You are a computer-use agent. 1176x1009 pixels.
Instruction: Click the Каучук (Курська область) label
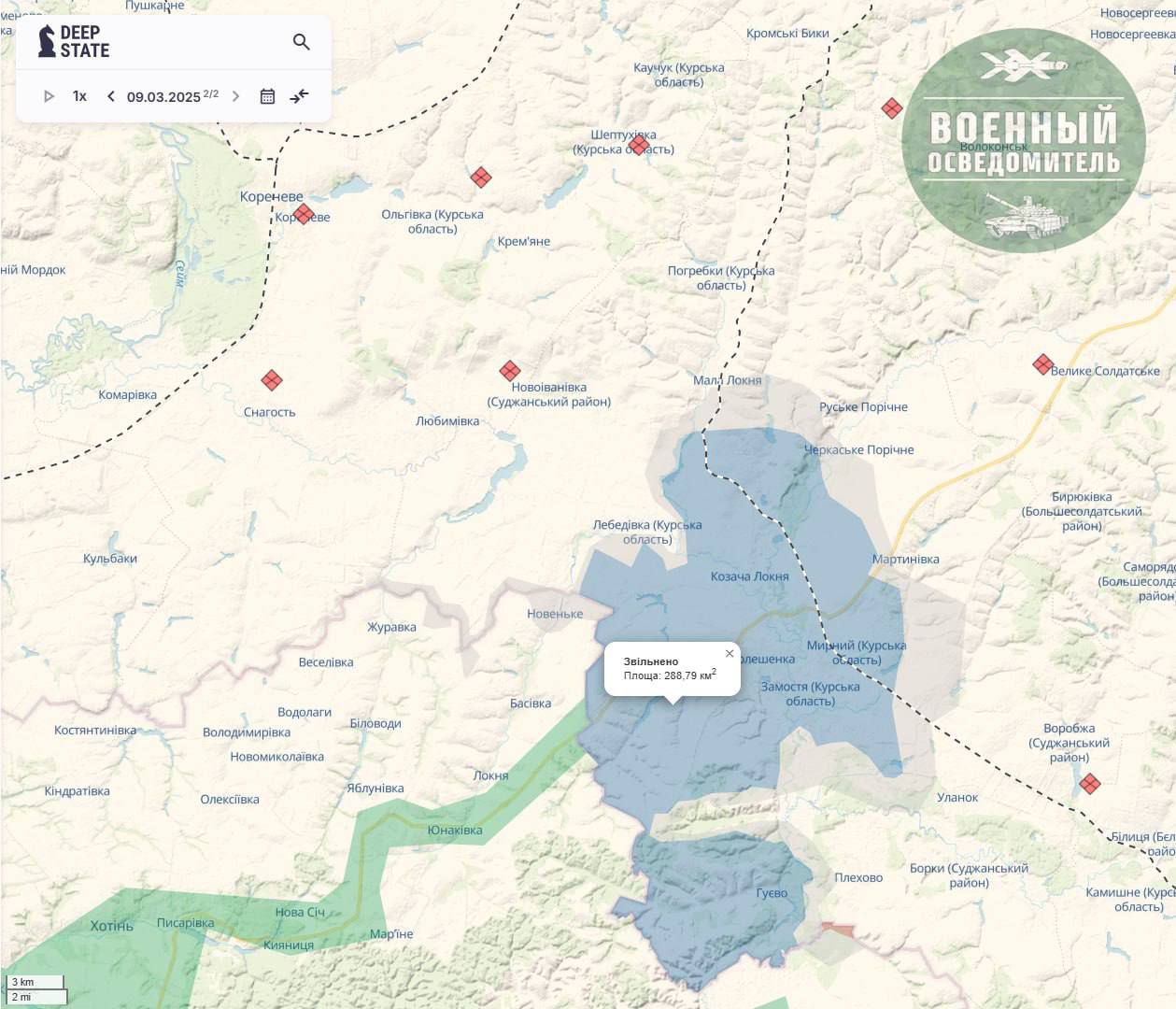click(x=679, y=75)
